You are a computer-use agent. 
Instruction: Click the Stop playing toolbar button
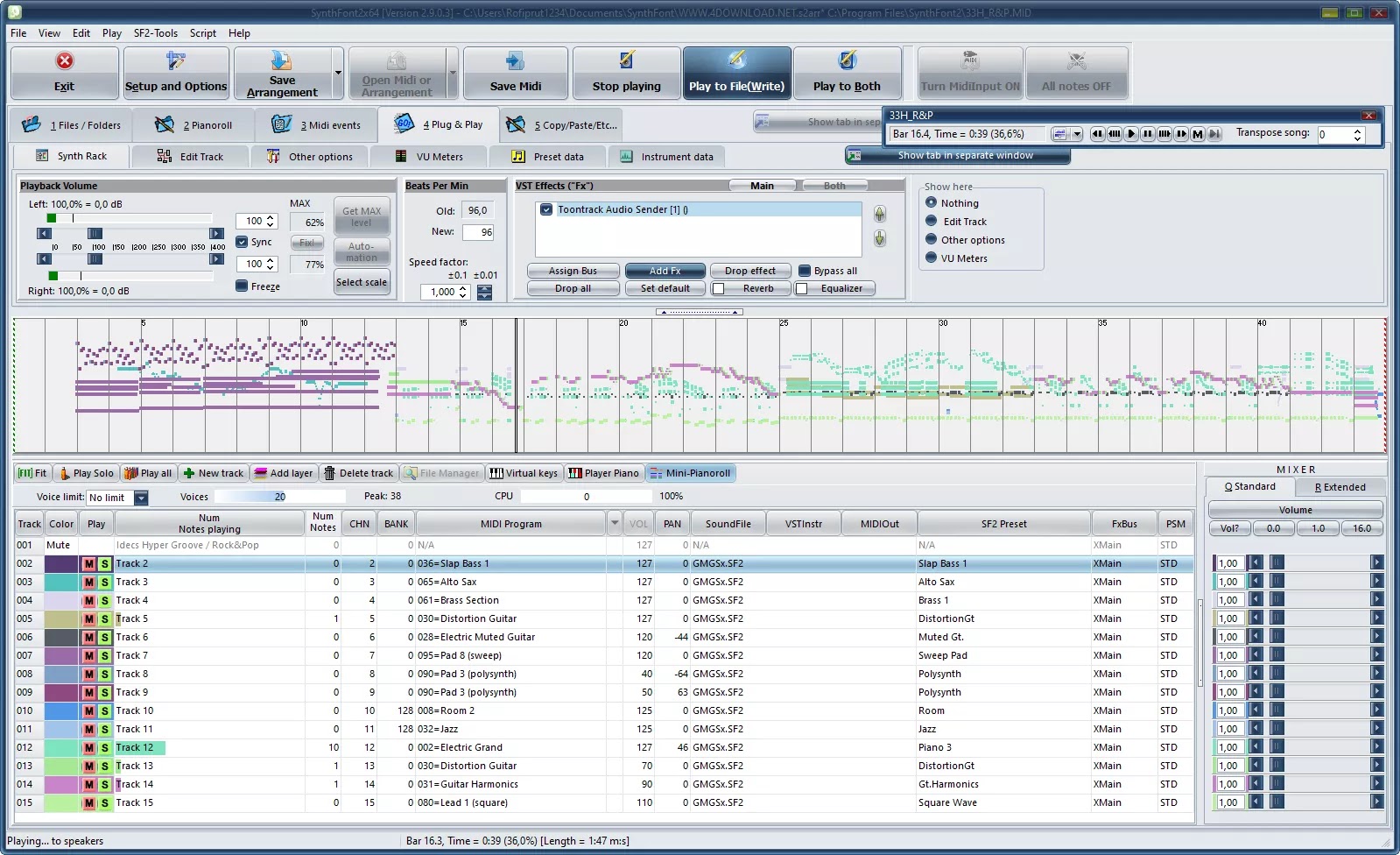(x=626, y=74)
